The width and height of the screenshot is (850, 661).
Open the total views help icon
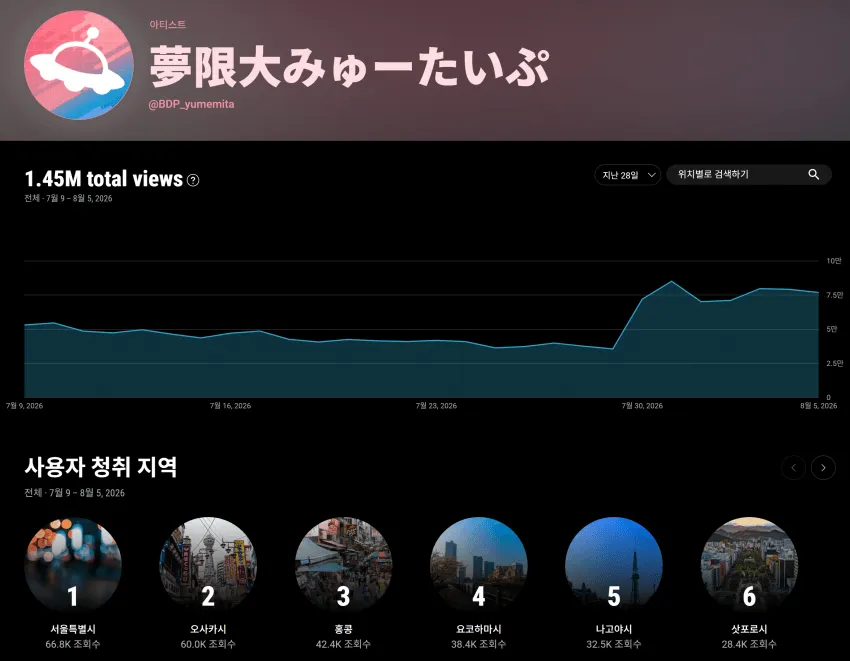(x=193, y=181)
